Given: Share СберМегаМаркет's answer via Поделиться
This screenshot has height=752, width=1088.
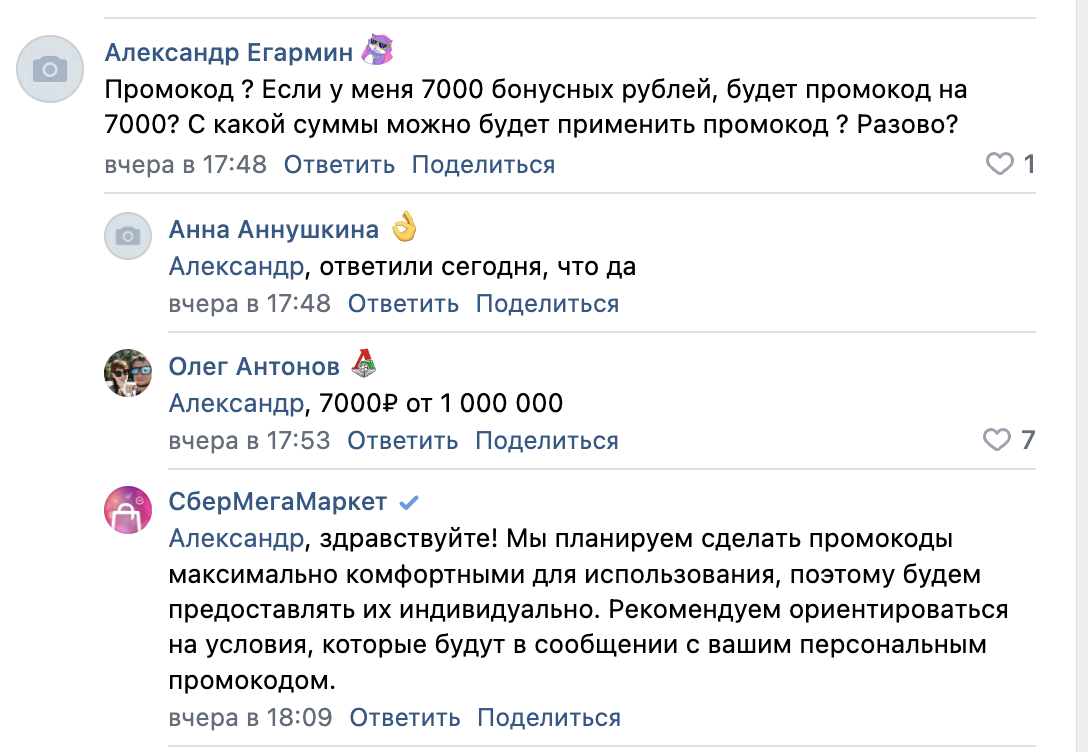Looking at the screenshot, I should click(x=549, y=718).
